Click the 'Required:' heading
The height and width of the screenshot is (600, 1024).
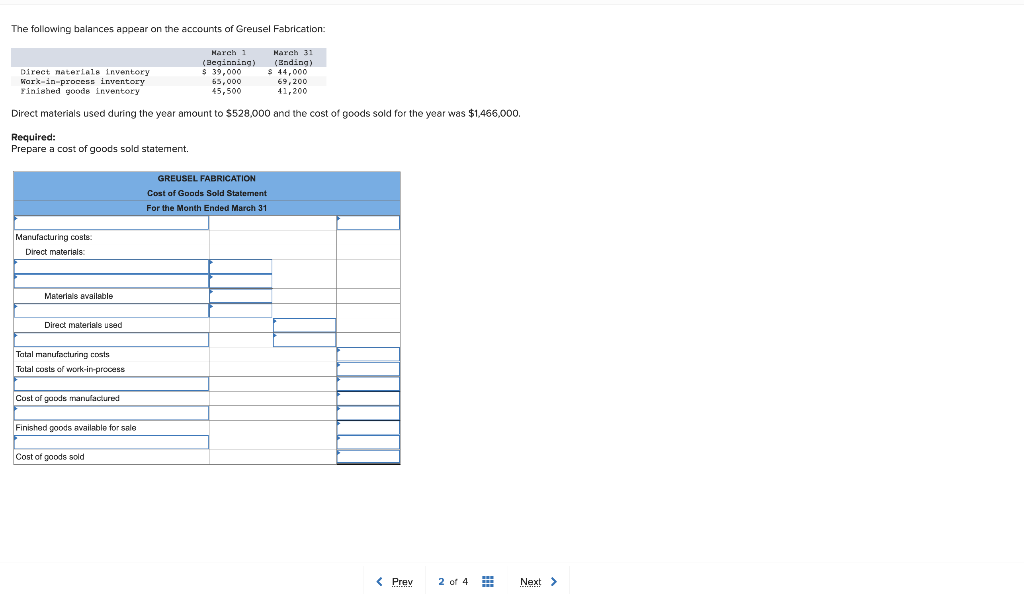33,137
